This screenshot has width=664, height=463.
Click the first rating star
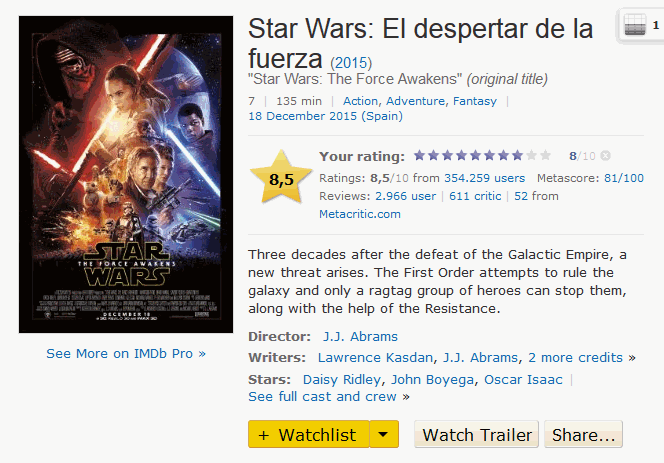420,156
